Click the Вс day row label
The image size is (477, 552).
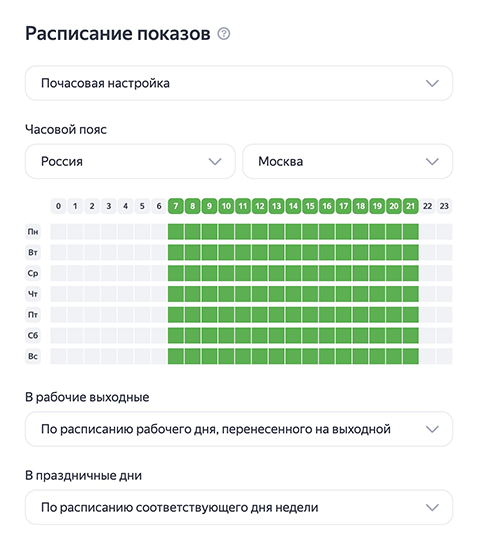33,356
